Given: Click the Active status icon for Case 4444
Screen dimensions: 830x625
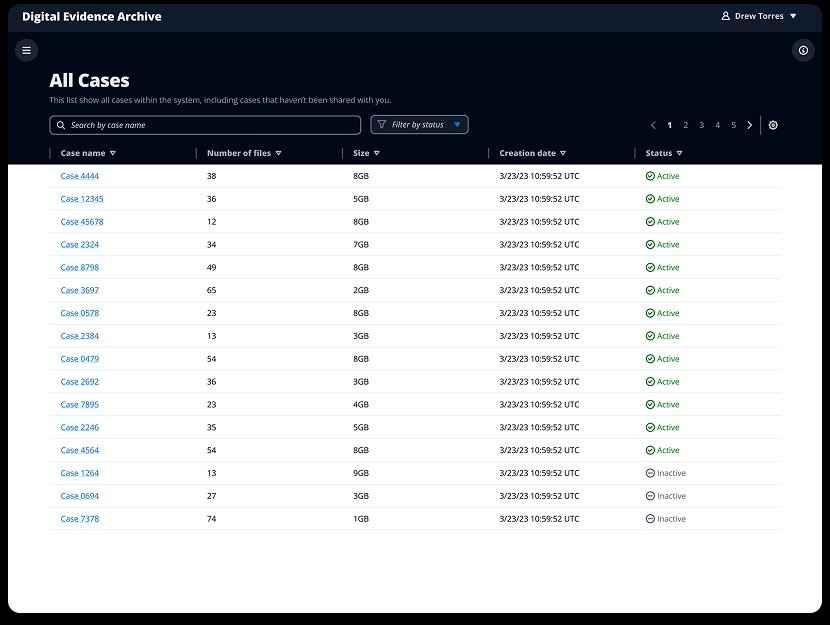Looking at the screenshot, I should point(650,176).
